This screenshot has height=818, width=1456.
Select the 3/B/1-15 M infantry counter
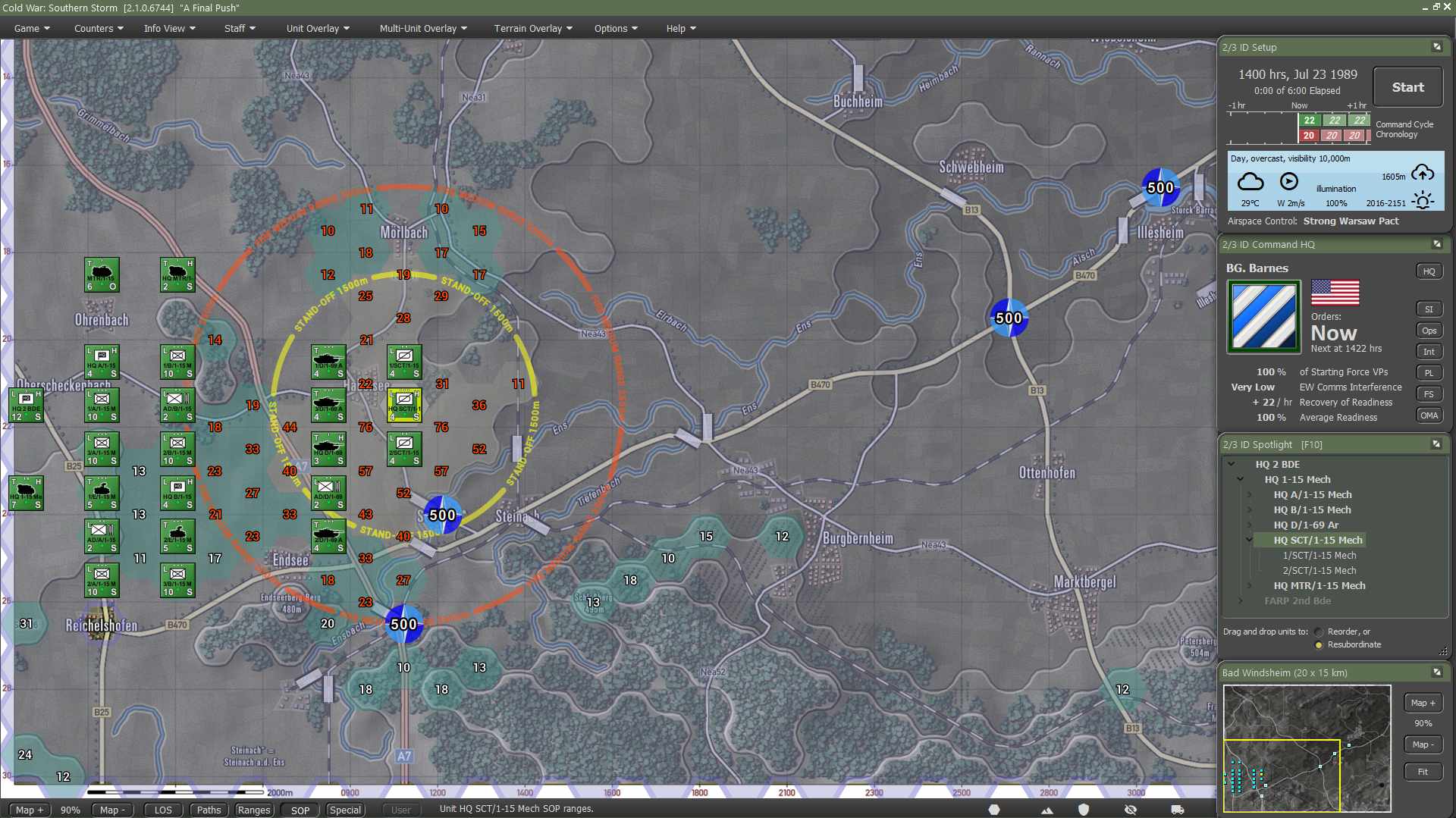(x=177, y=581)
